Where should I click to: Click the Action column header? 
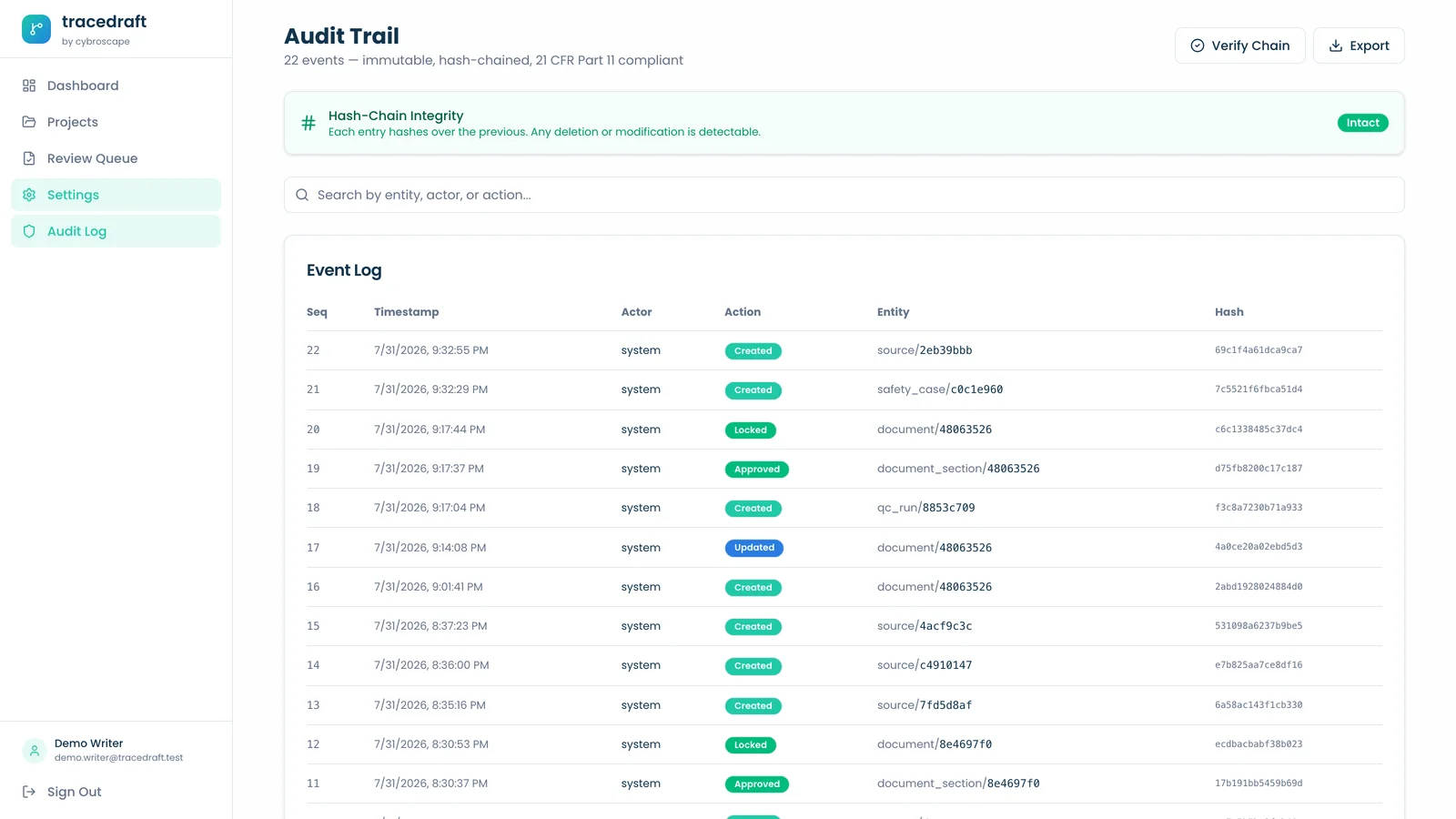tap(743, 312)
